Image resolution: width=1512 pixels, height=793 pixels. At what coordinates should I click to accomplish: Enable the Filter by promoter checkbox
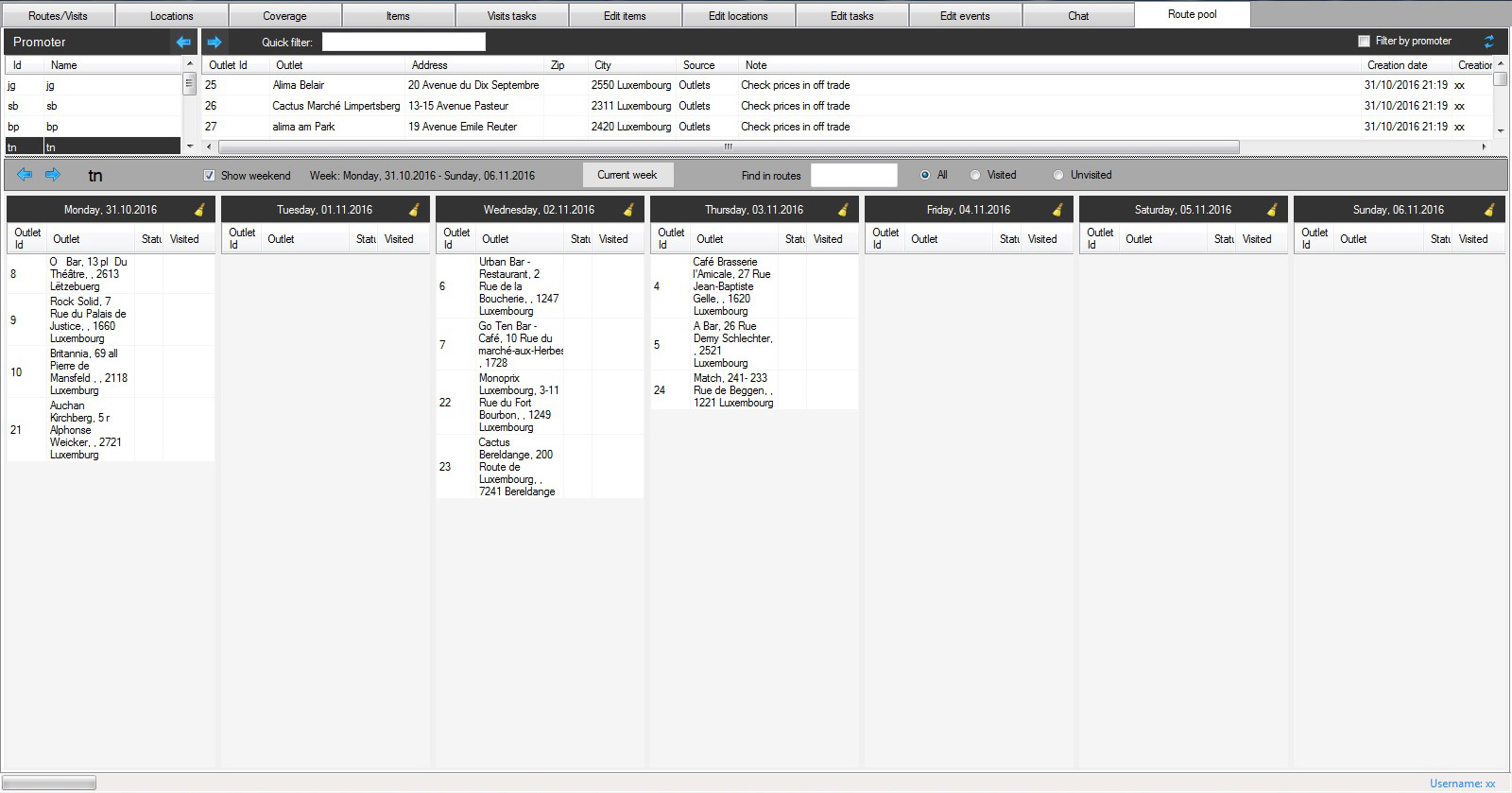tap(1364, 41)
